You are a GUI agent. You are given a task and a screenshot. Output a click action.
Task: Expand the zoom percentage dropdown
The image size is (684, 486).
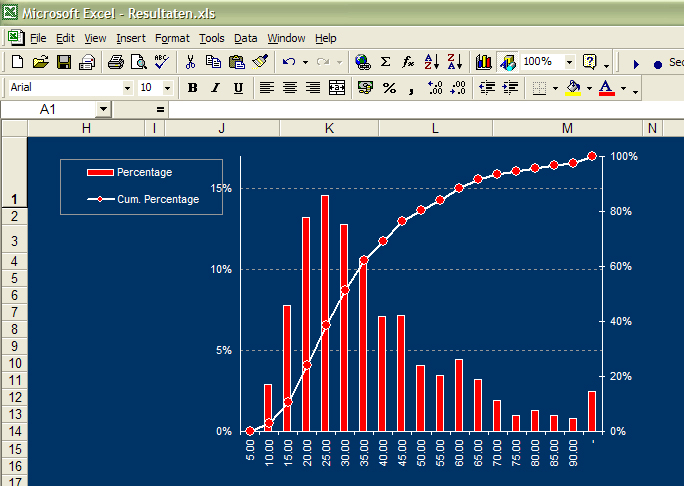[569, 62]
